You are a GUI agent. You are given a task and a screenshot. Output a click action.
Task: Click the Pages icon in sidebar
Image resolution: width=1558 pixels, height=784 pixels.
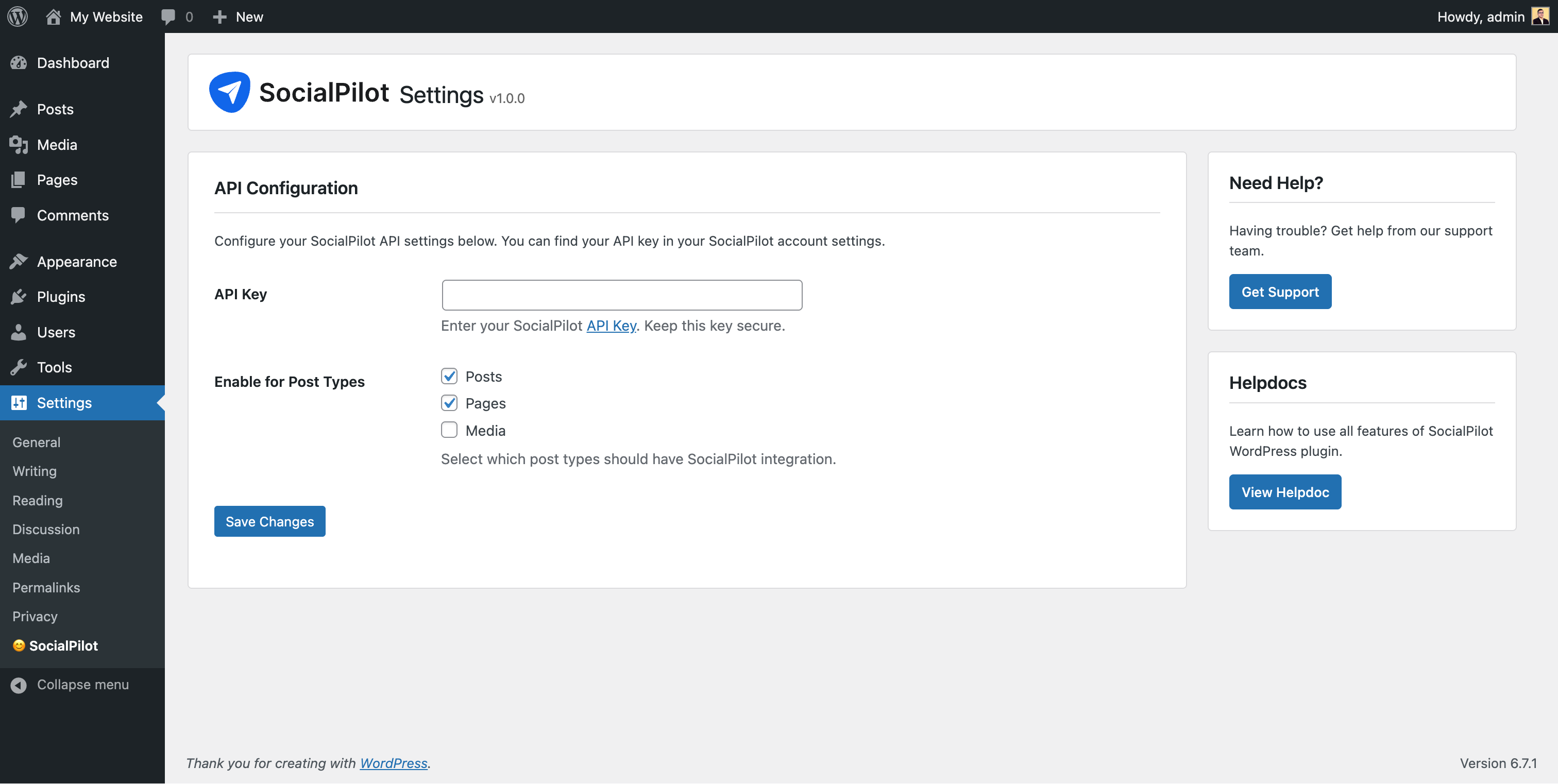19,180
